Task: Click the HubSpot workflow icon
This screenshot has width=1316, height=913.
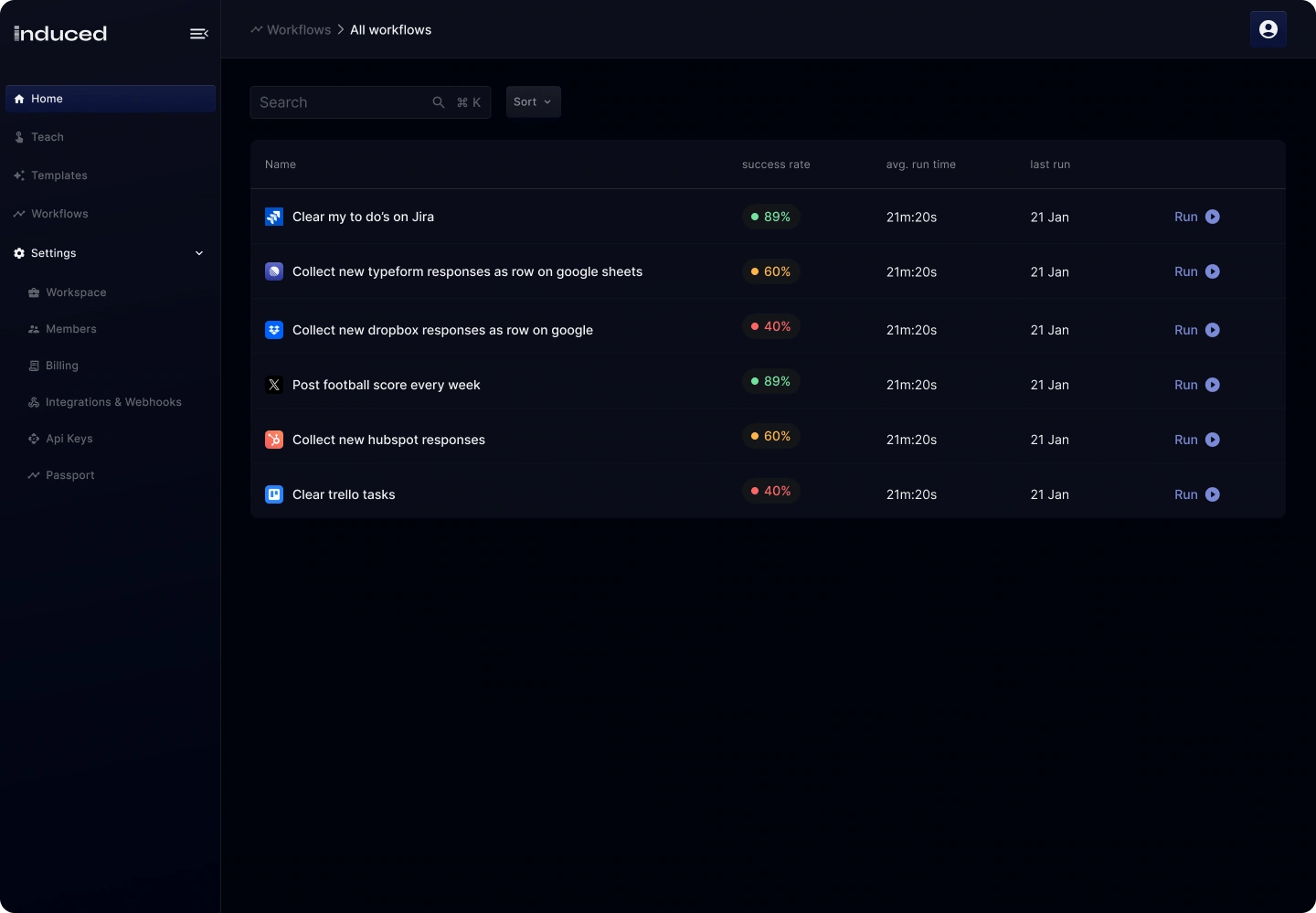Action: tap(274, 440)
